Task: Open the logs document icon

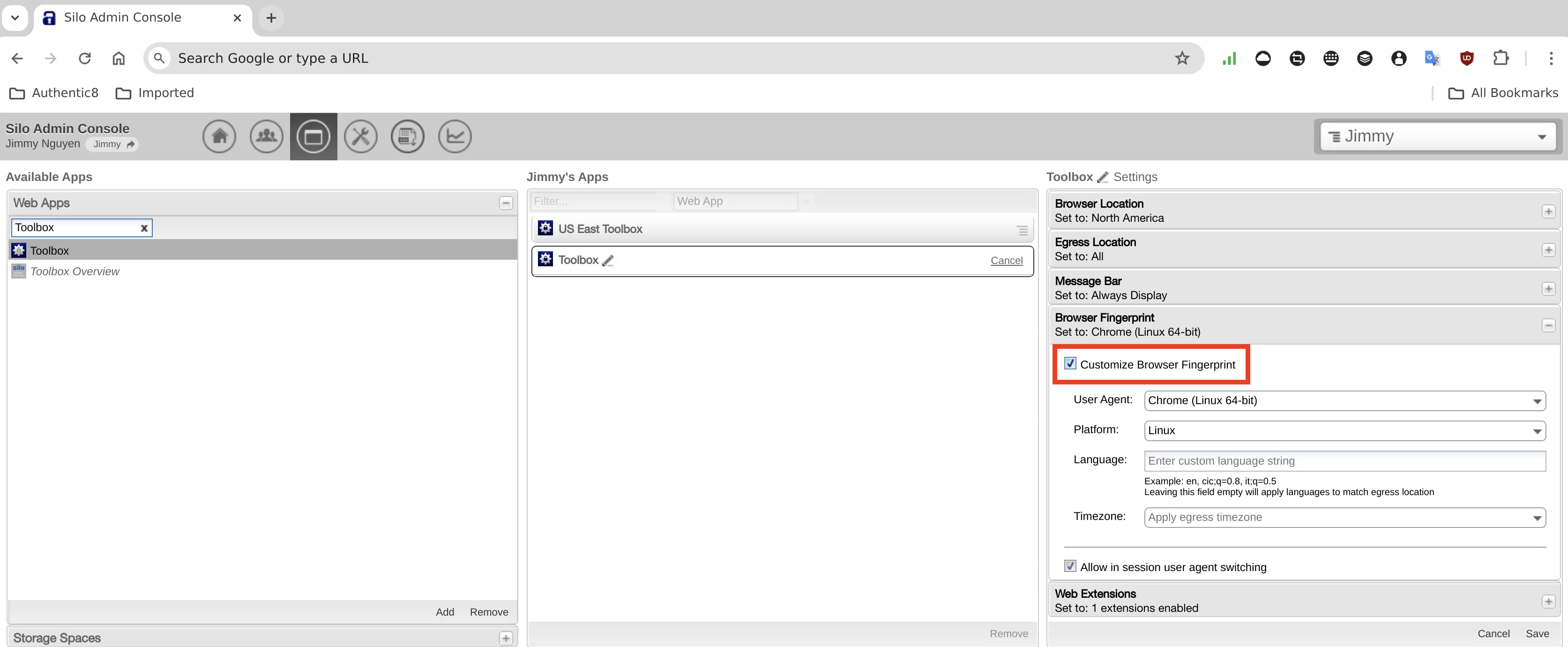Action: (x=407, y=136)
